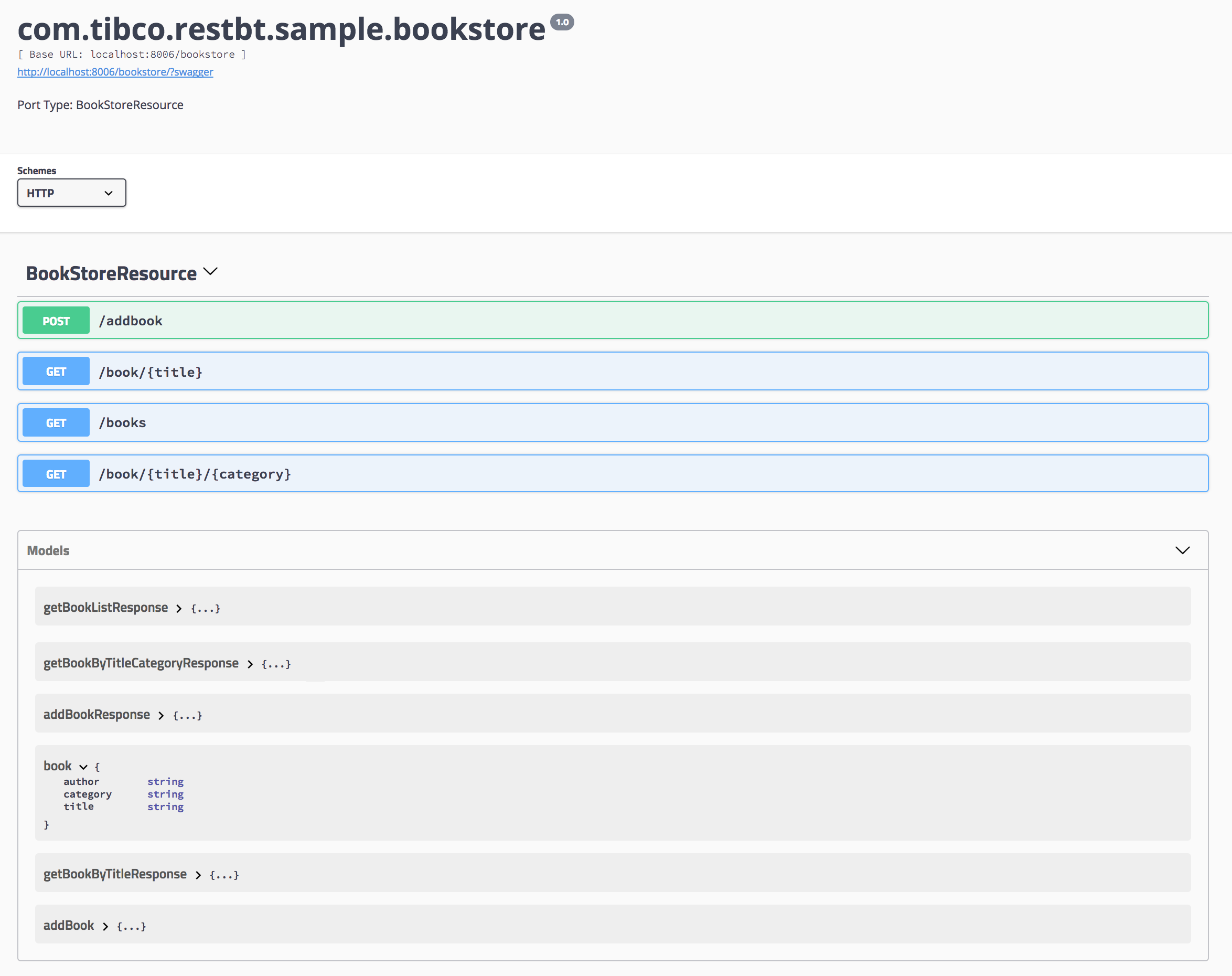This screenshot has width=1232, height=976.
Task: Expand addBookResponse model arrow
Action: (161, 715)
